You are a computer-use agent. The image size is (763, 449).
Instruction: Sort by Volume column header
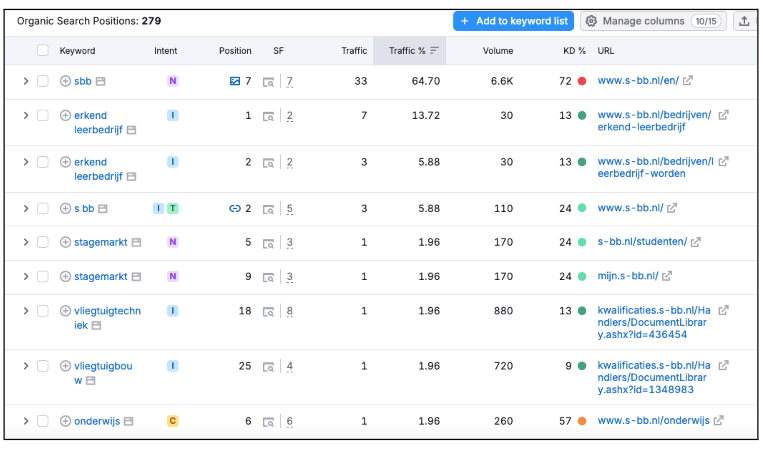pyautogui.click(x=497, y=50)
